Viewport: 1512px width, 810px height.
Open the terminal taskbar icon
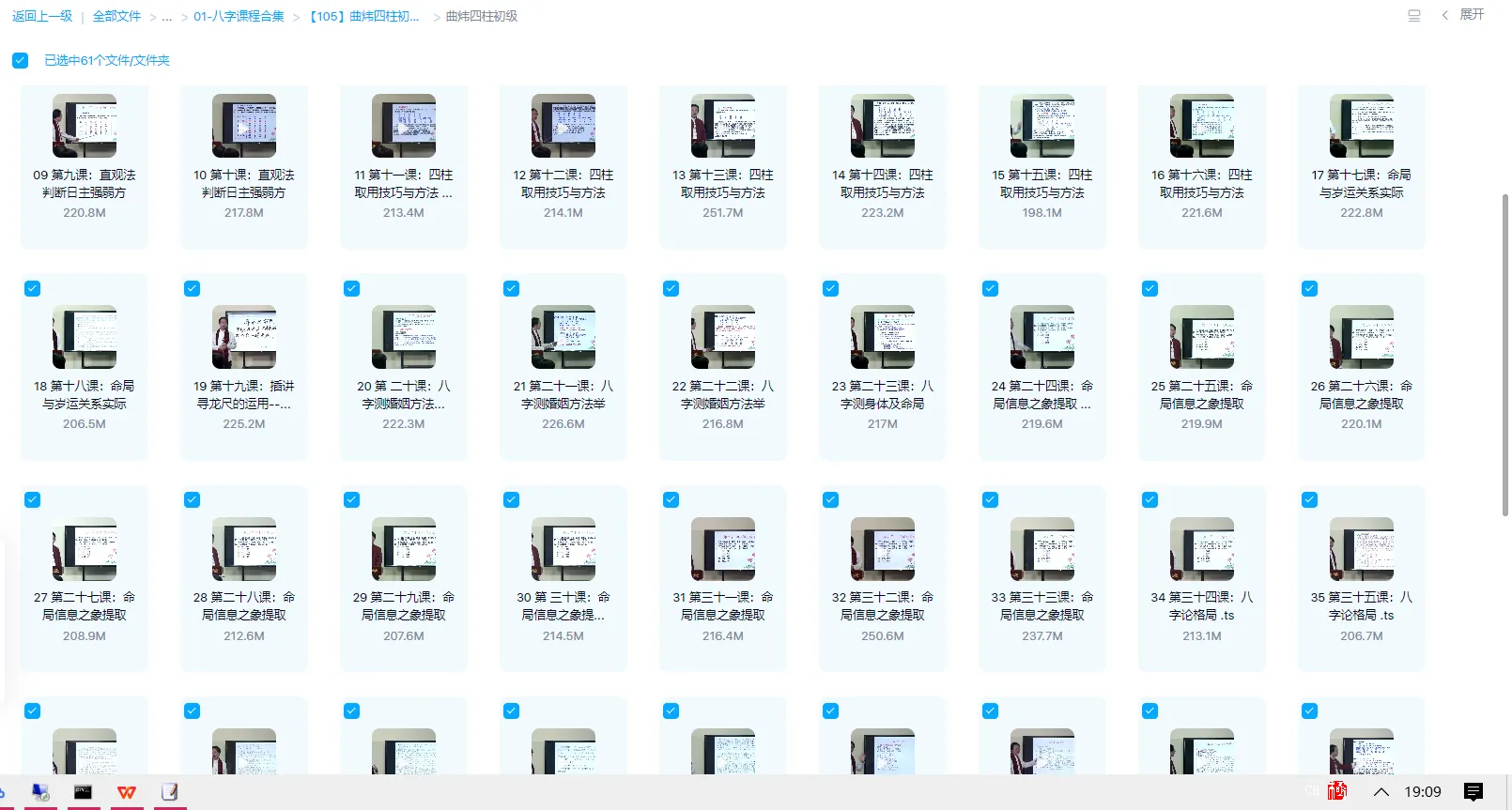click(84, 792)
